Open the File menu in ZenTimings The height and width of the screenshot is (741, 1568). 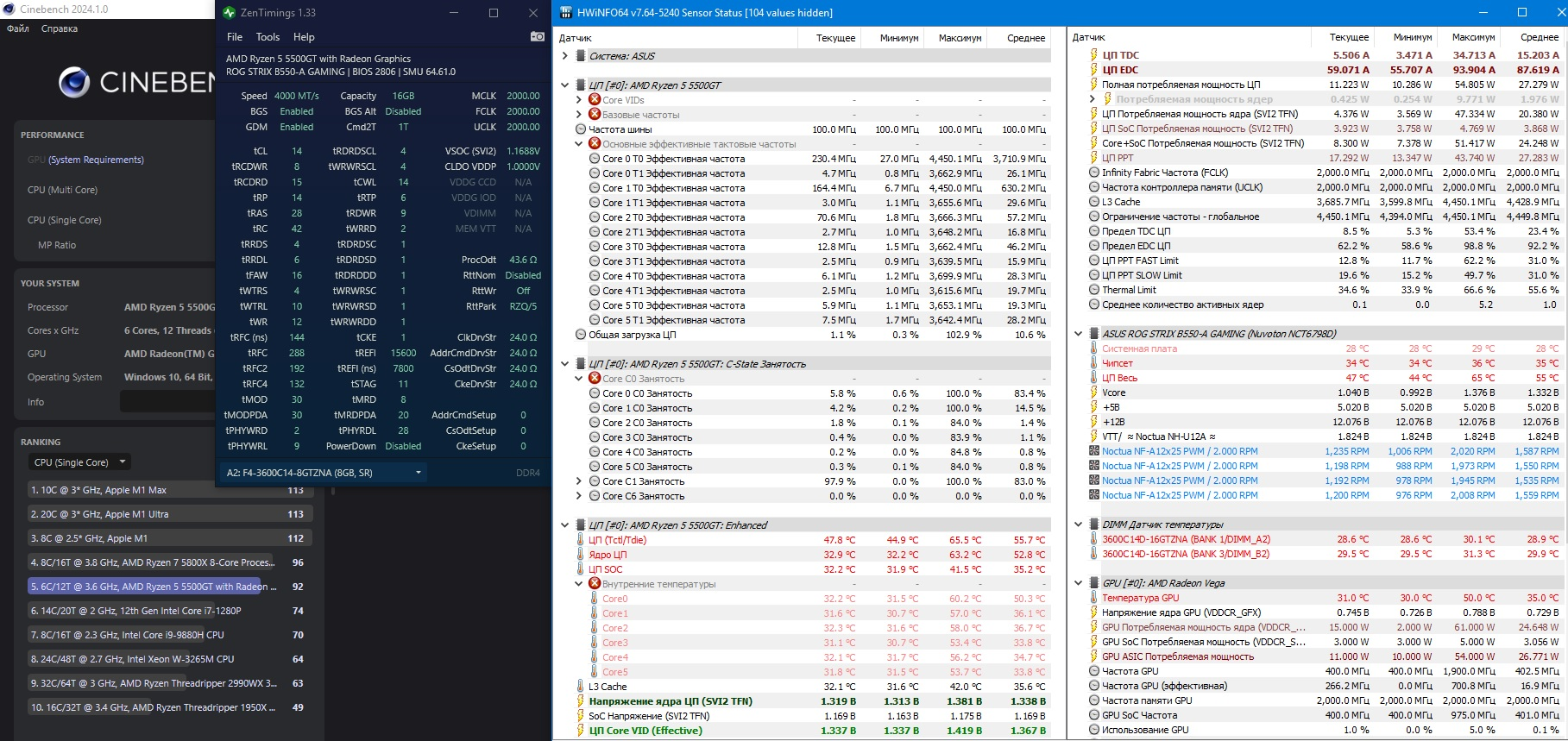tap(235, 37)
